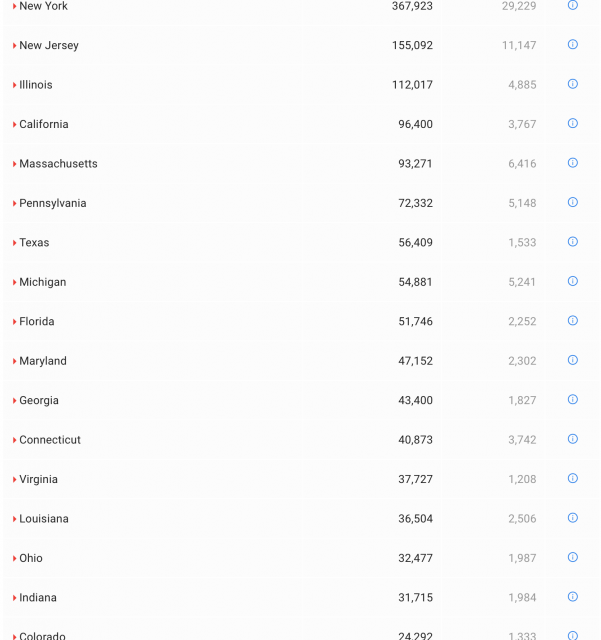Click Illinois case count 112,017

pyautogui.click(x=412, y=85)
